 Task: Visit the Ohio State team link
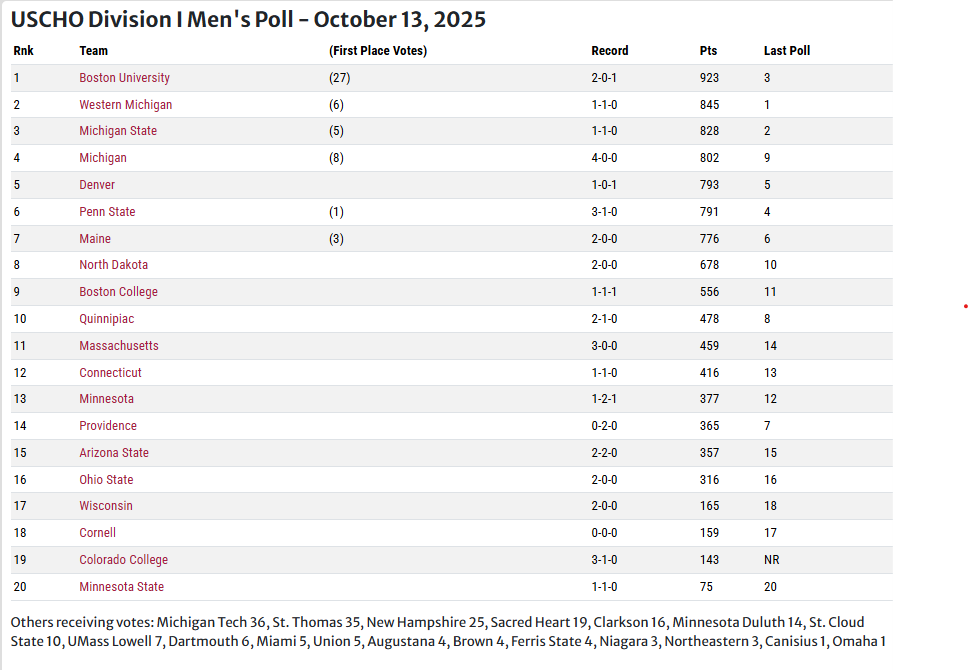pyautogui.click(x=106, y=480)
